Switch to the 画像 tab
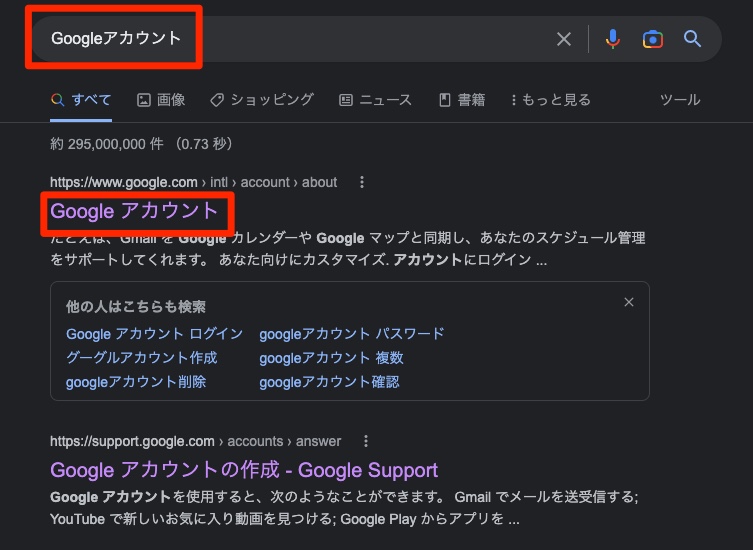Viewport: 753px width, 550px height. click(x=161, y=100)
